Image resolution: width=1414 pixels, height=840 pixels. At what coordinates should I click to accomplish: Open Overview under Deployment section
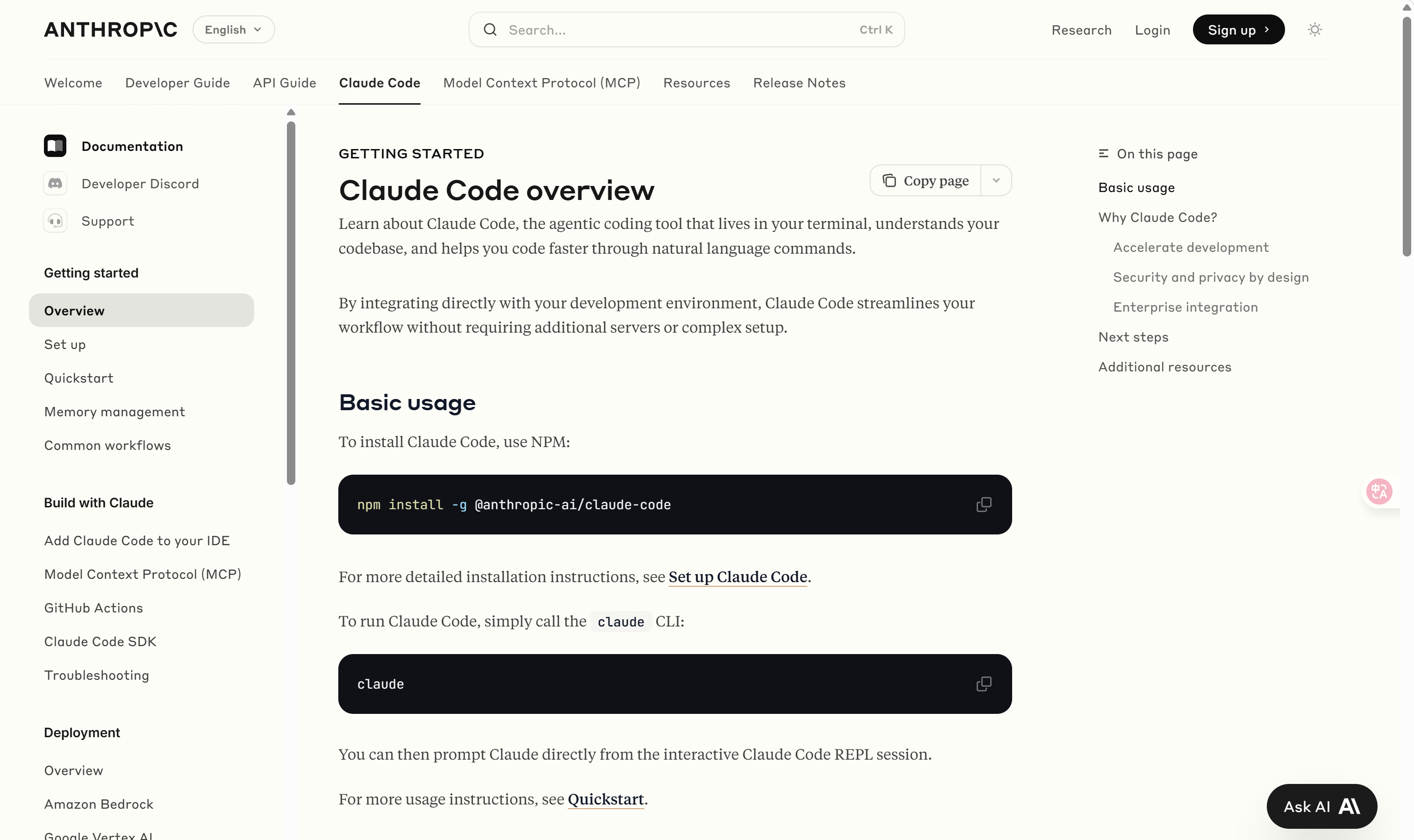coord(73,770)
